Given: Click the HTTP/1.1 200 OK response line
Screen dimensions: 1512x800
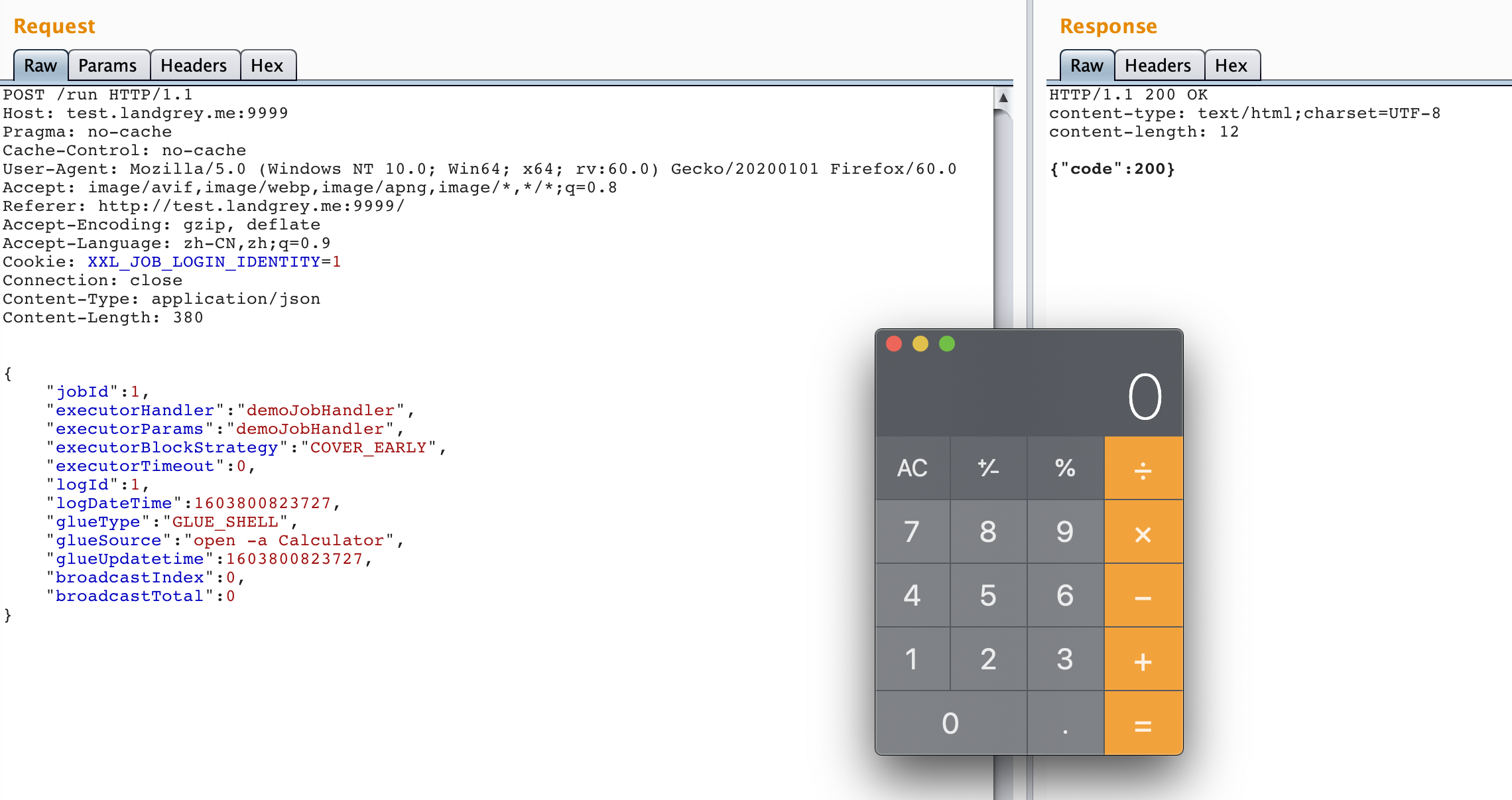Looking at the screenshot, I should pyautogui.click(x=1129, y=95).
